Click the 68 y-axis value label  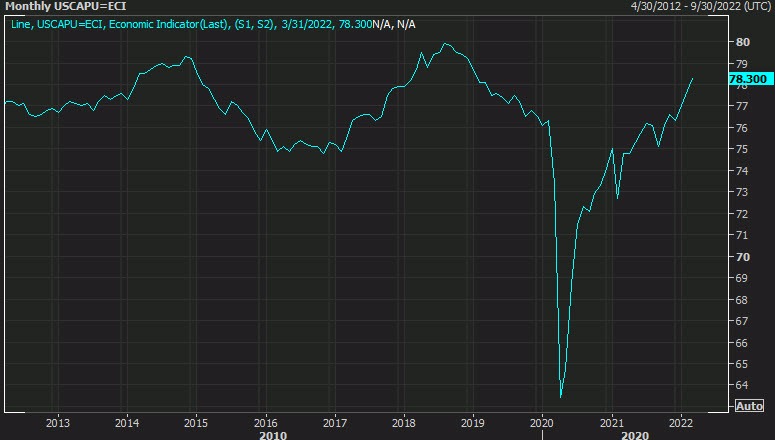pyautogui.click(x=742, y=300)
